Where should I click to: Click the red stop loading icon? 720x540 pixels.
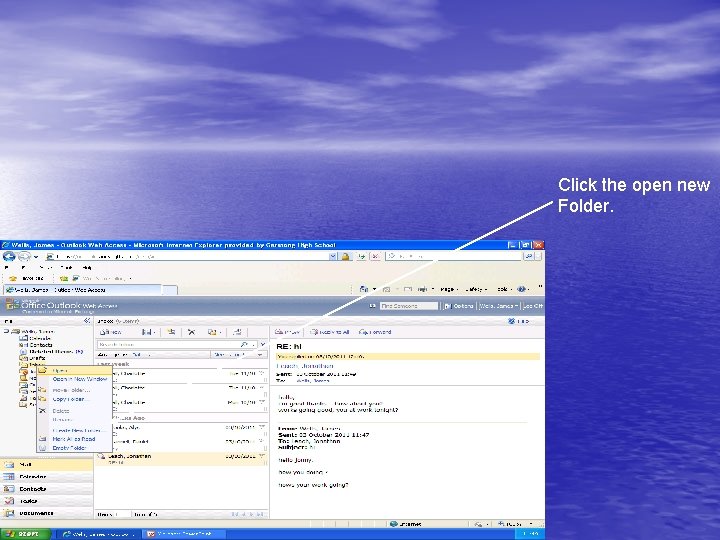(375, 256)
